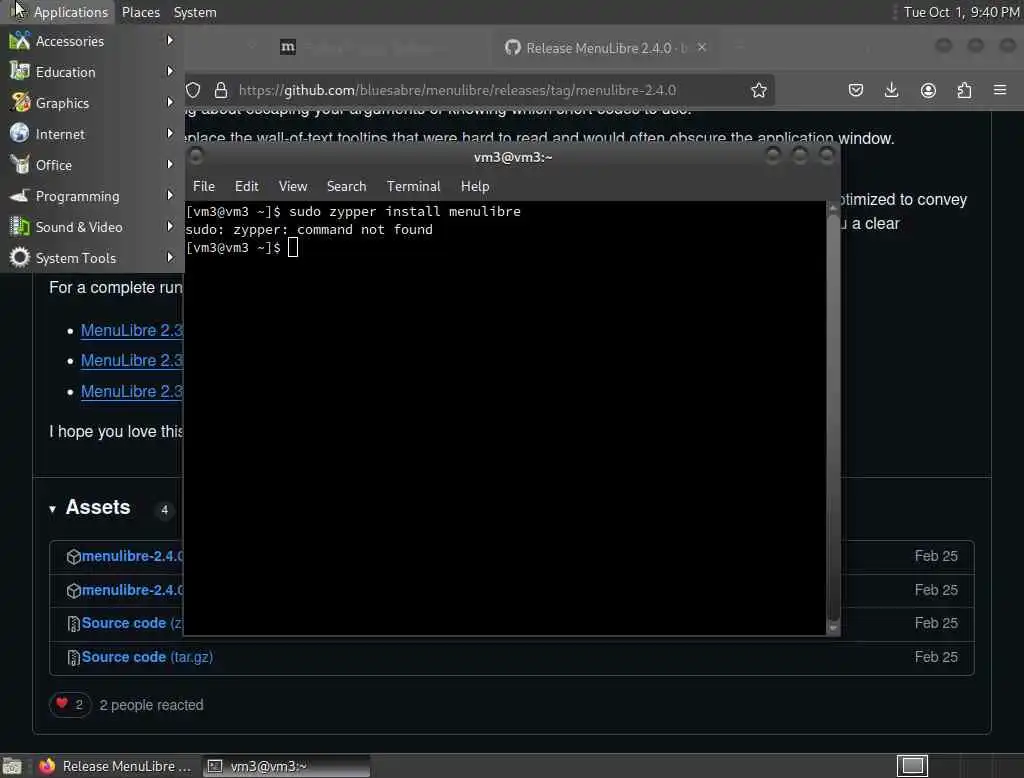Open the terminal Search menu

coord(346,186)
